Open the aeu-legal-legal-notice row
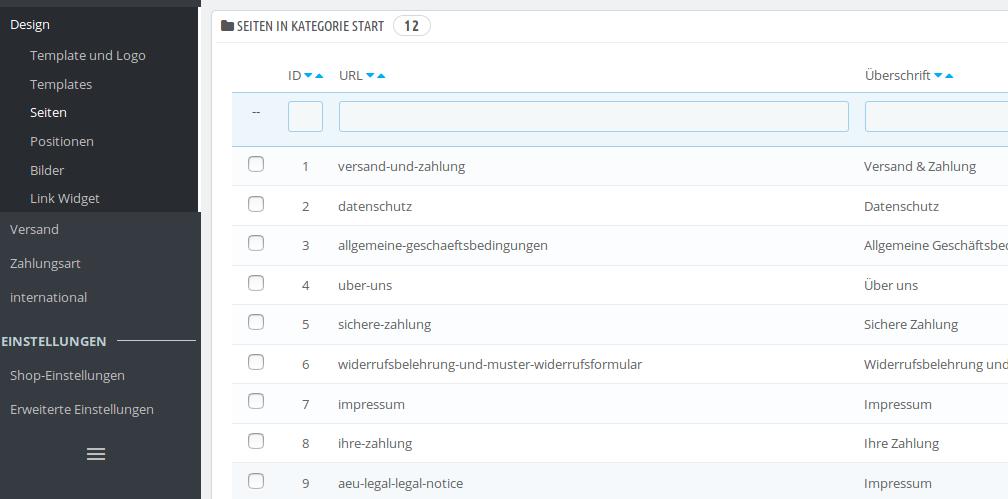Screen dimensions: 1008x499 tap(400, 484)
